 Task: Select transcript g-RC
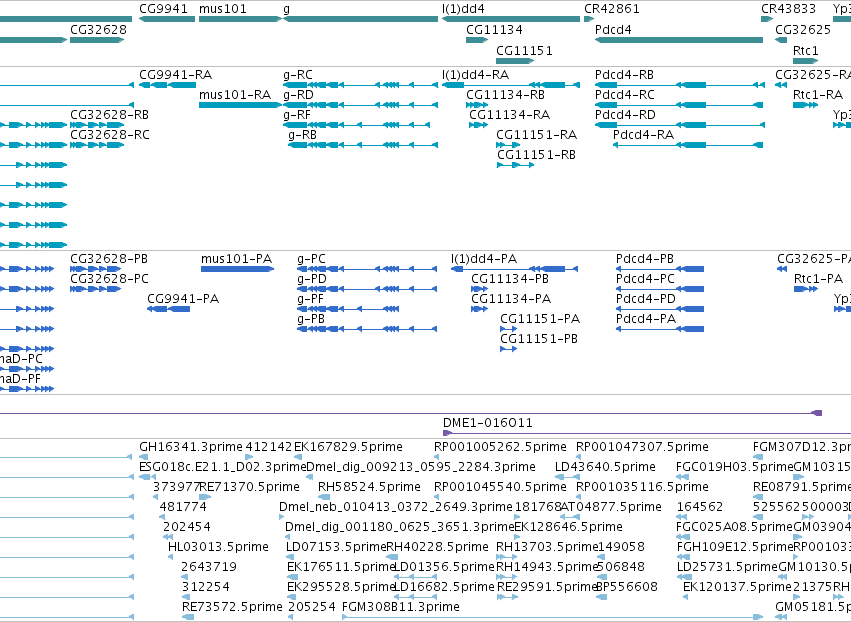point(298,75)
